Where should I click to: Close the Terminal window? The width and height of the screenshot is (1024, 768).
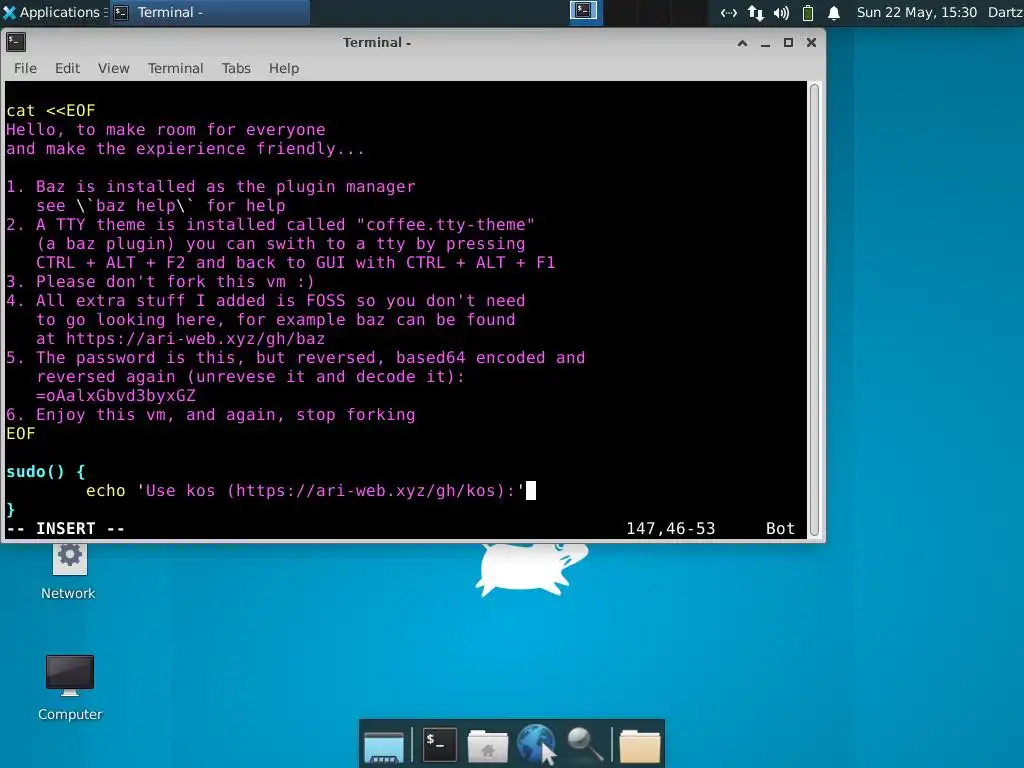[811, 42]
